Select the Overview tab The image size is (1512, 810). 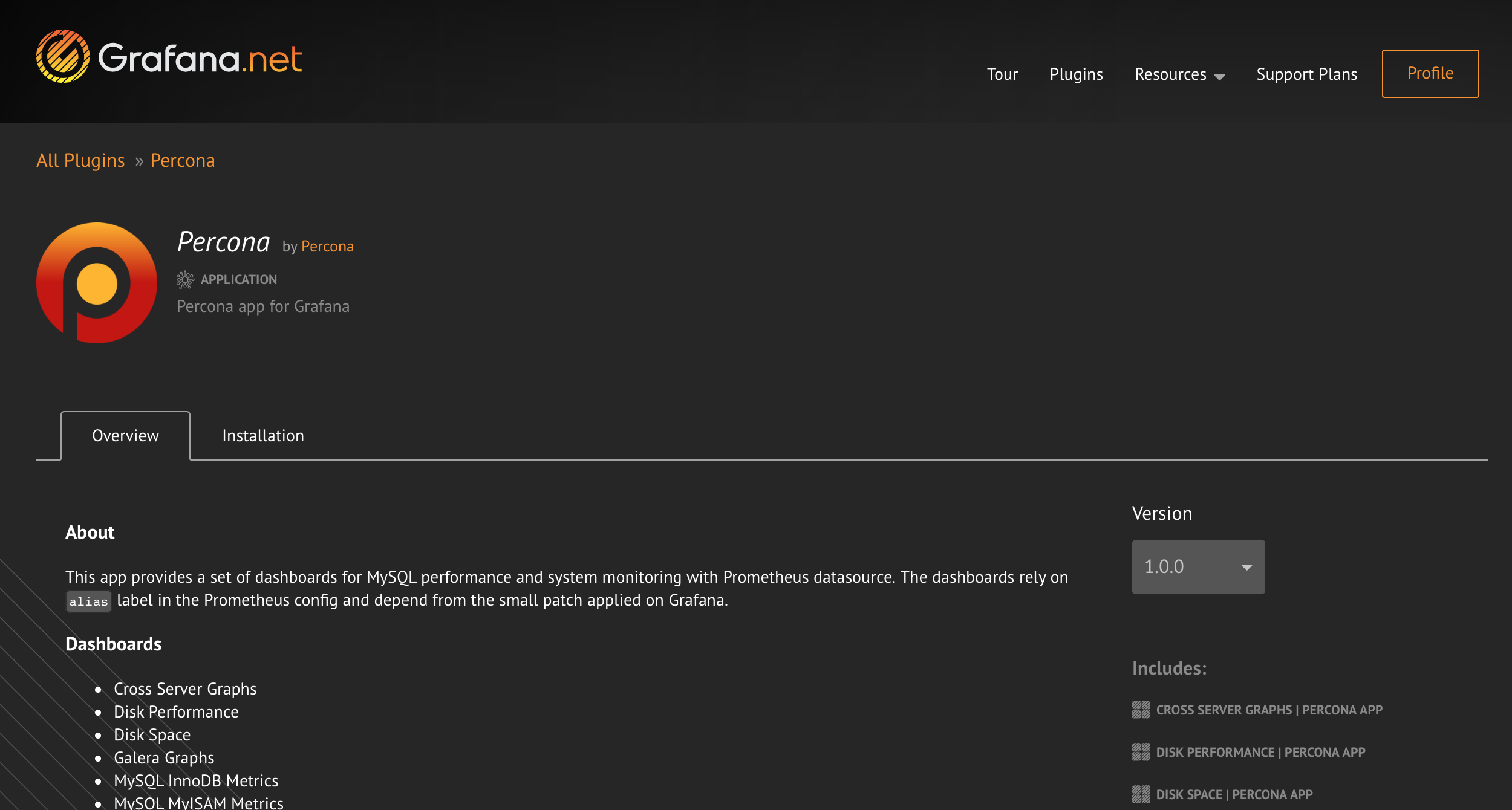[125, 436]
